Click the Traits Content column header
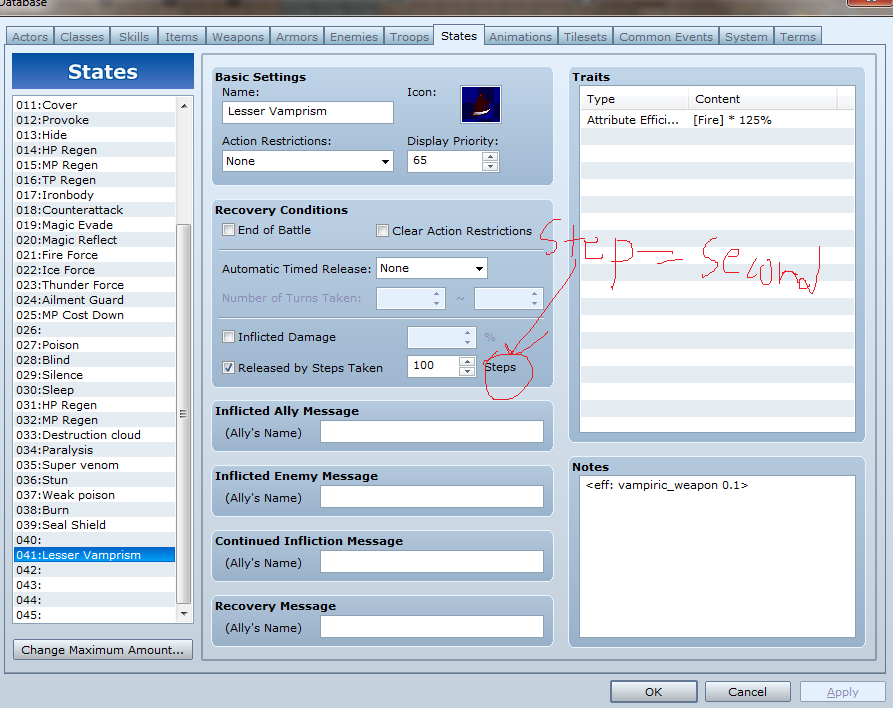The height and width of the screenshot is (708, 893). pyautogui.click(x=763, y=99)
